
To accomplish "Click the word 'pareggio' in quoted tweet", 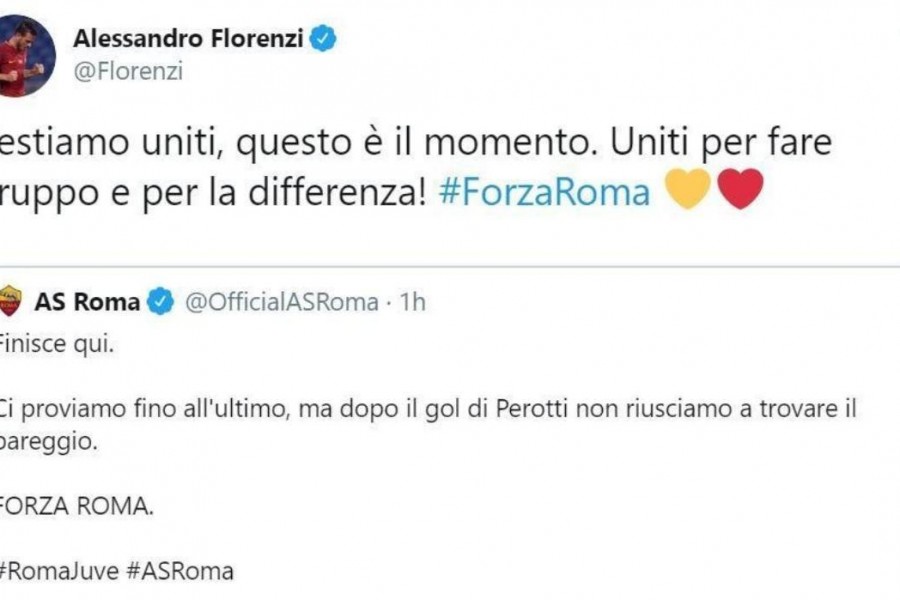I will point(46,442).
